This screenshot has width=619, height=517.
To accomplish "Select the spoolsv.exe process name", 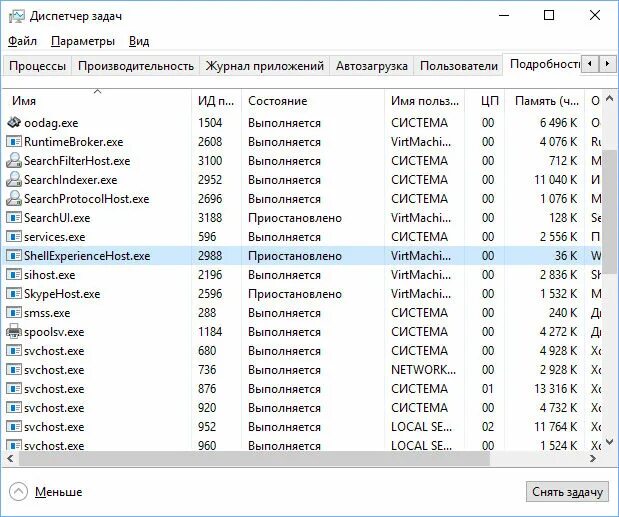I will click(54, 332).
